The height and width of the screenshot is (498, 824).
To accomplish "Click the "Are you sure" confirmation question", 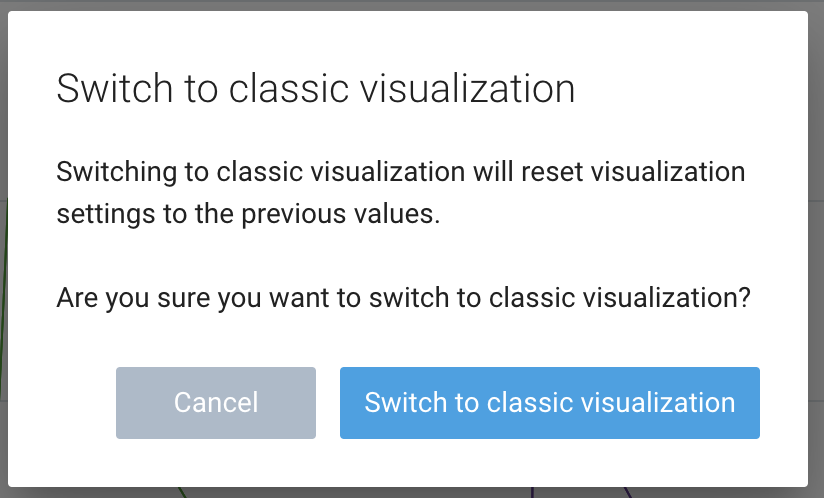I will tap(403, 298).
